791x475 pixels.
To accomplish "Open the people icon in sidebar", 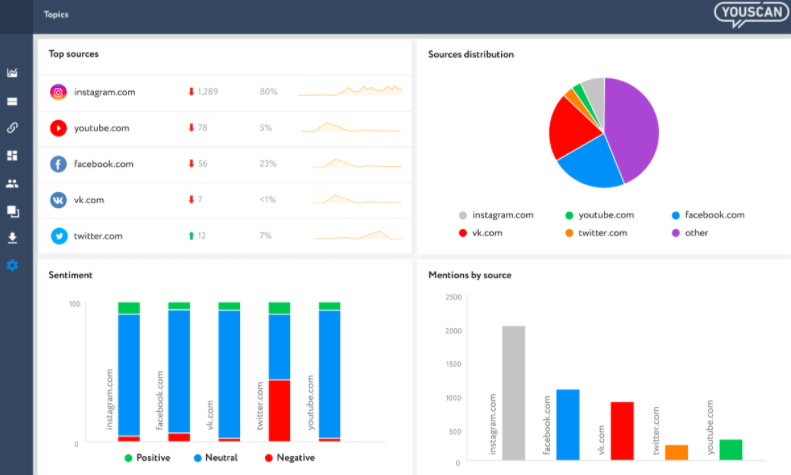I will click(x=12, y=184).
